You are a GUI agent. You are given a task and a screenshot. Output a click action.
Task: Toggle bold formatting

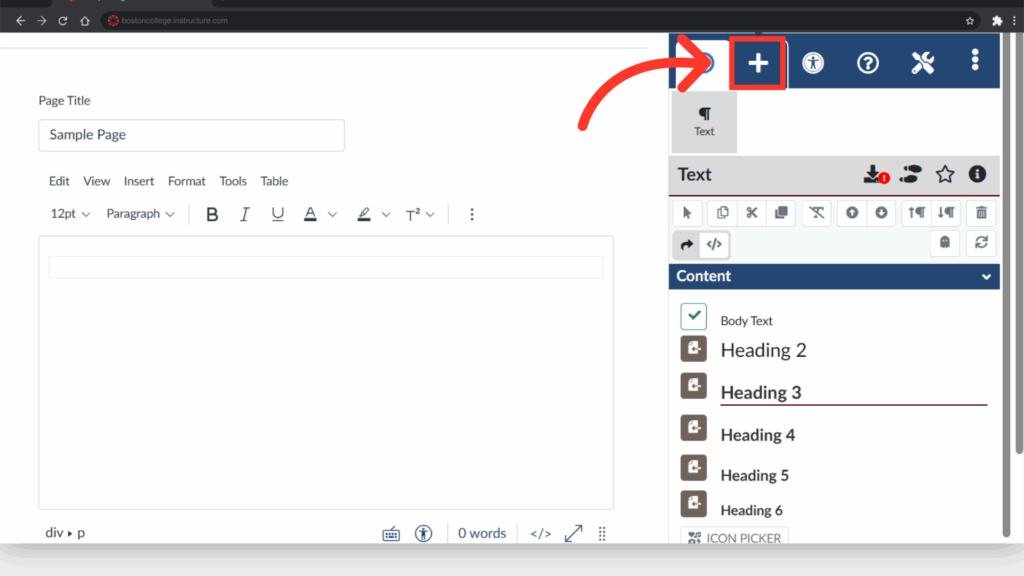(212, 214)
